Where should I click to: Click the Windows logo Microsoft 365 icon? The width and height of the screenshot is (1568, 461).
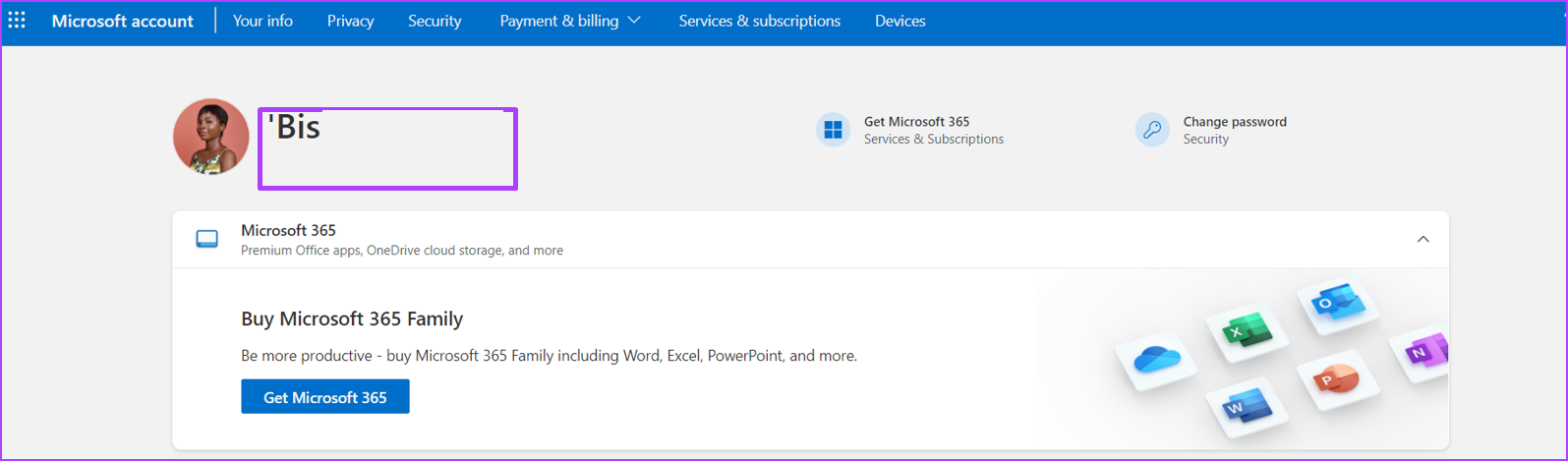pyautogui.click(x=833, y=130)
